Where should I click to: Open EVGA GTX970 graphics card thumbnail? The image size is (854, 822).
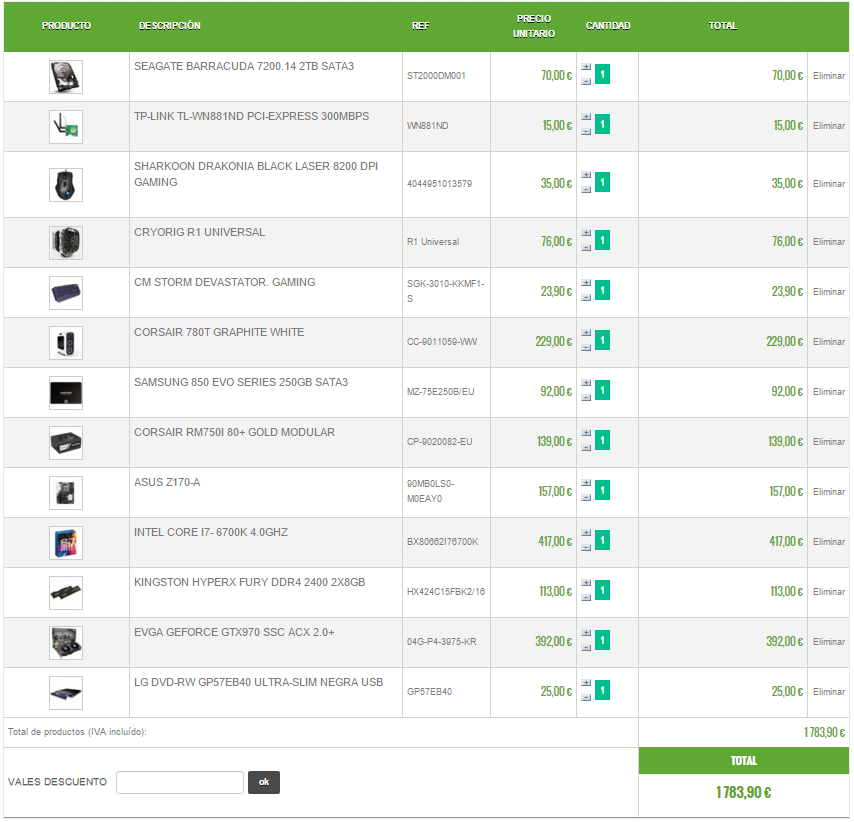tap(66, 643)
